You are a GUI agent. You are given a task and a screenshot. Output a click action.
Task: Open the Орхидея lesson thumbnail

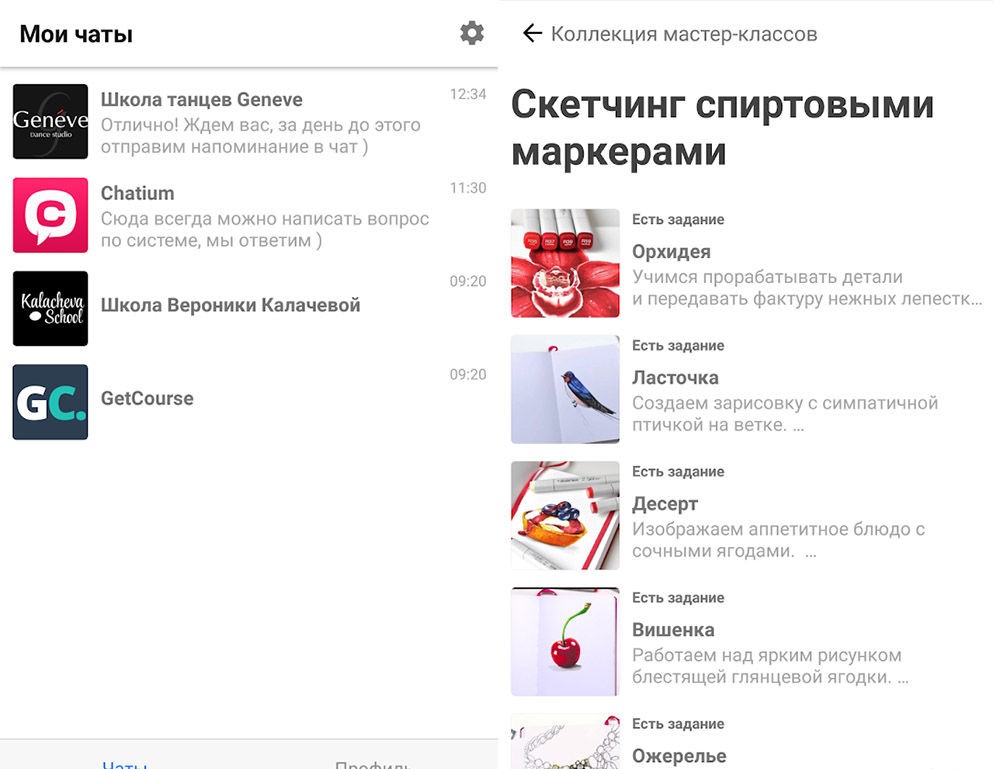click(x=565, y=263)
